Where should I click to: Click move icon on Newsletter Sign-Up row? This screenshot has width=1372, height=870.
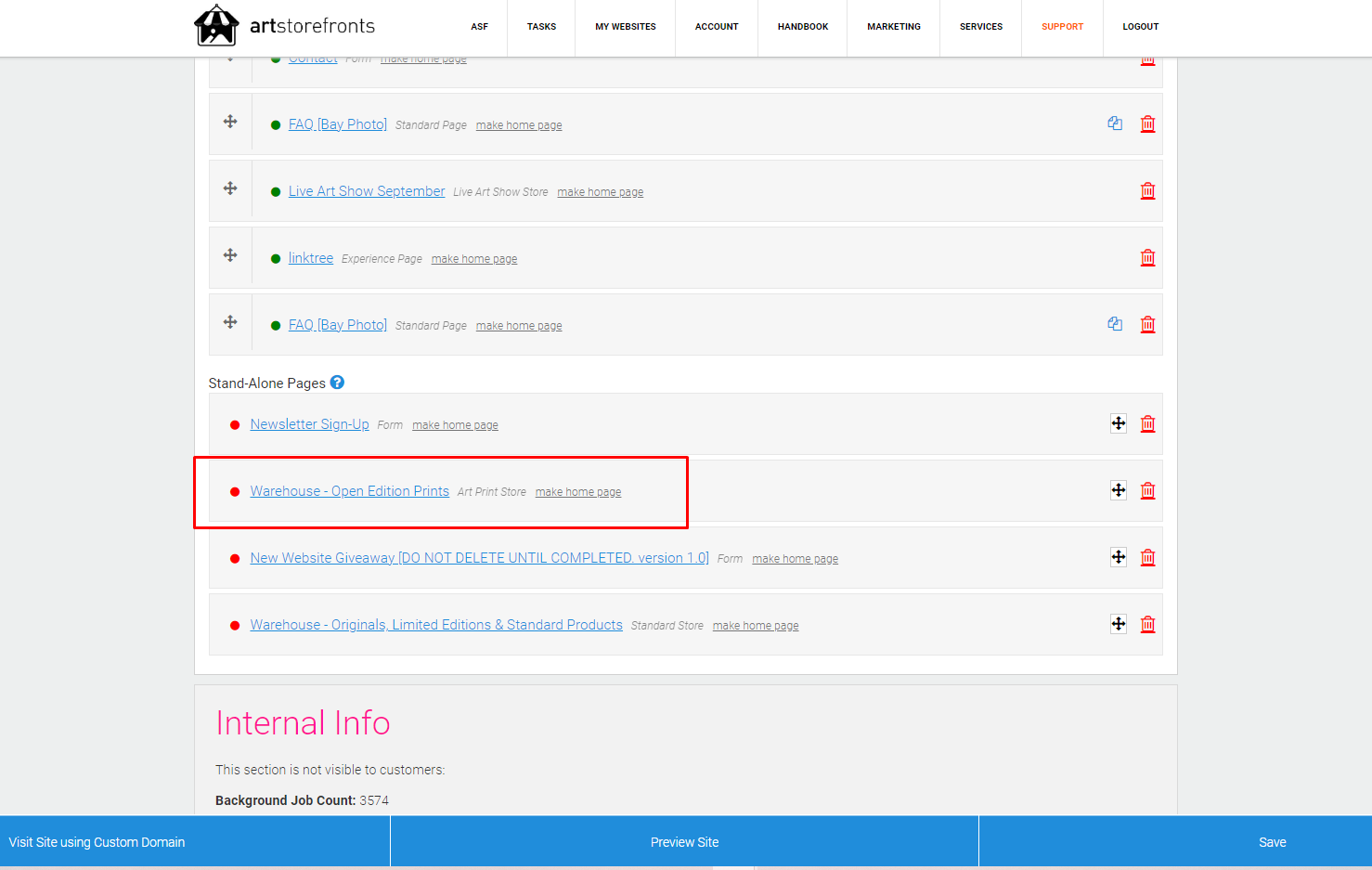(x=1119, y=423)
